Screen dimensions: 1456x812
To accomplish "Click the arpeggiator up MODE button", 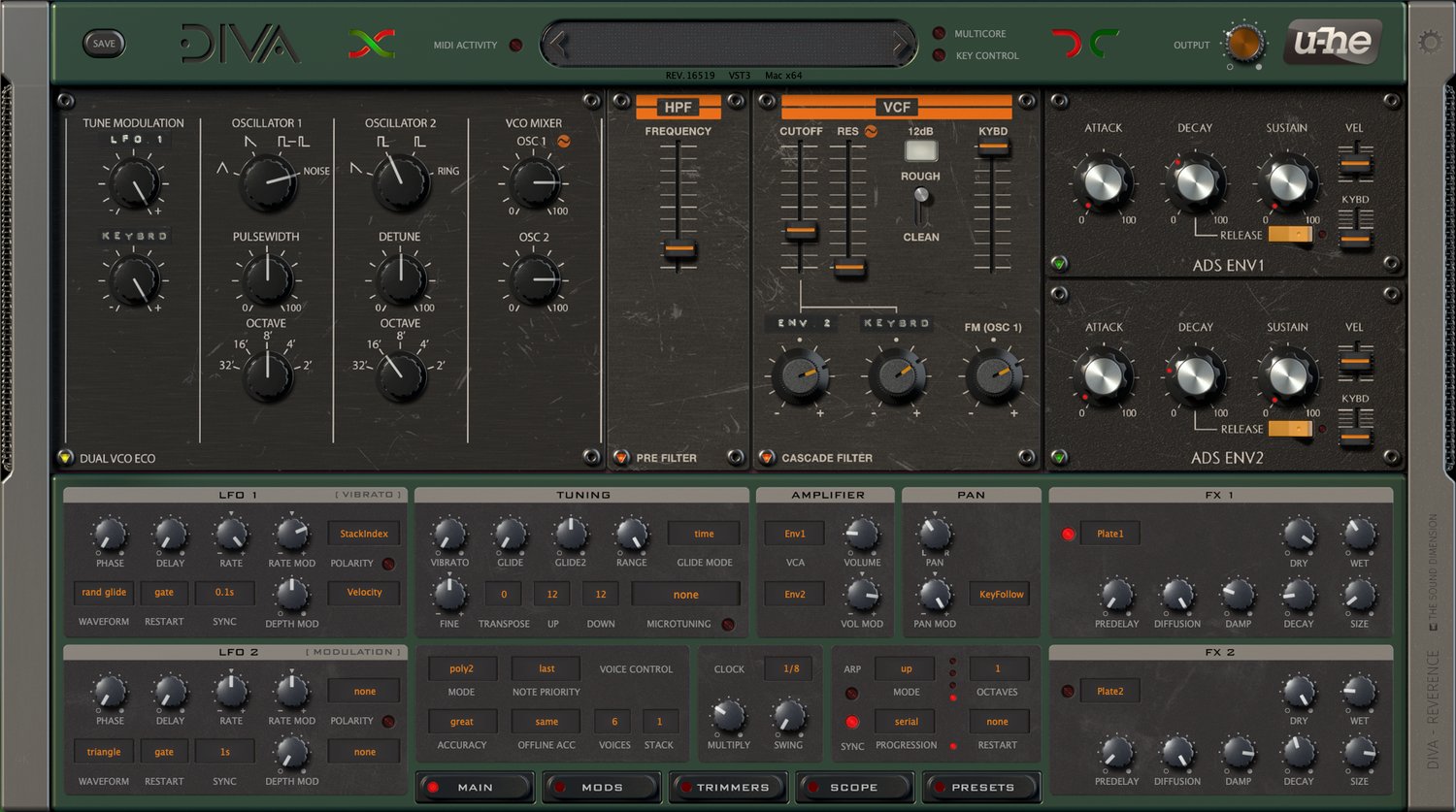I will (x=906, y=668).
